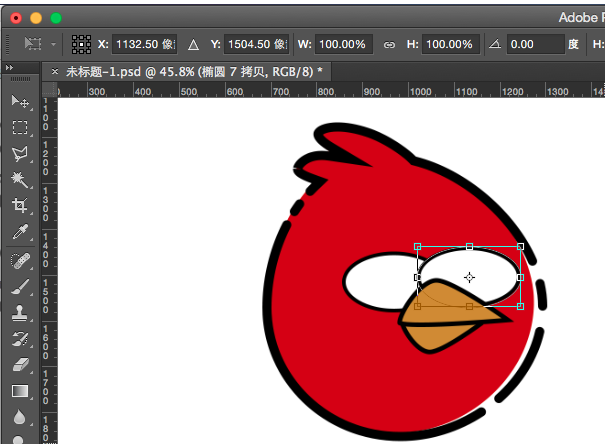Click the green zoom window button
The image size is (605, 444).
(56, 18)
